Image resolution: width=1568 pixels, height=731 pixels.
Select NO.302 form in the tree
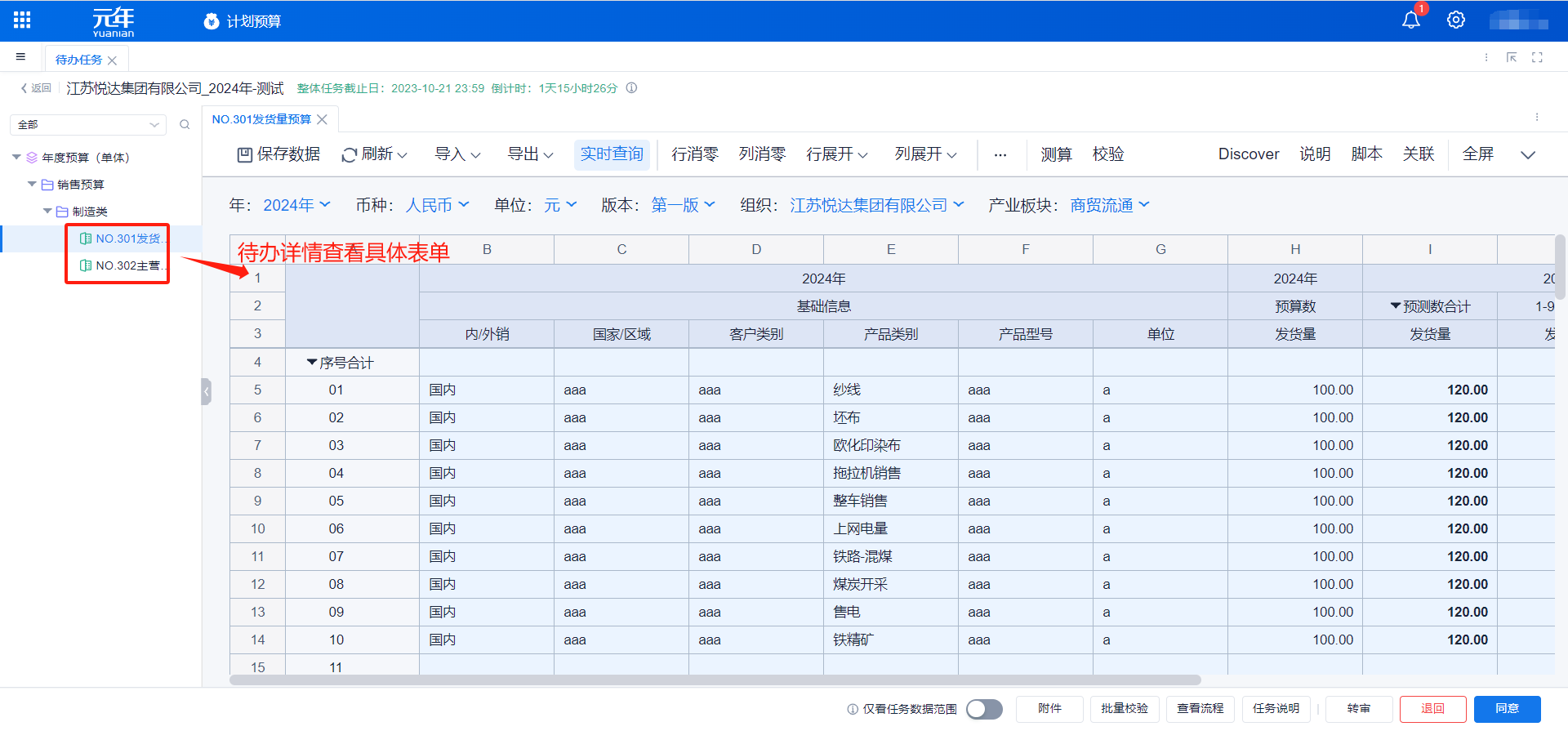click(127, 265)
